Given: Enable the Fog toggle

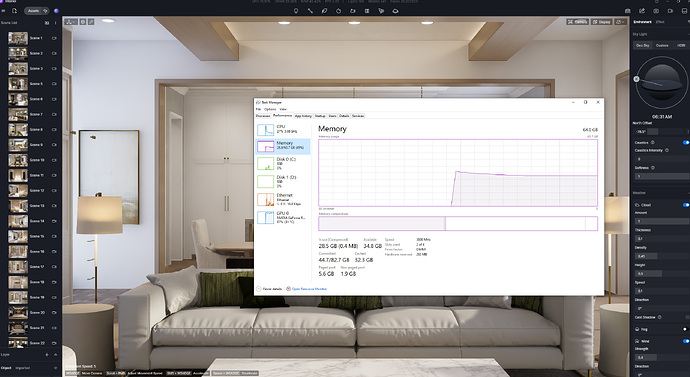Looking at the screenshot, I should click(x=686, y=329).
